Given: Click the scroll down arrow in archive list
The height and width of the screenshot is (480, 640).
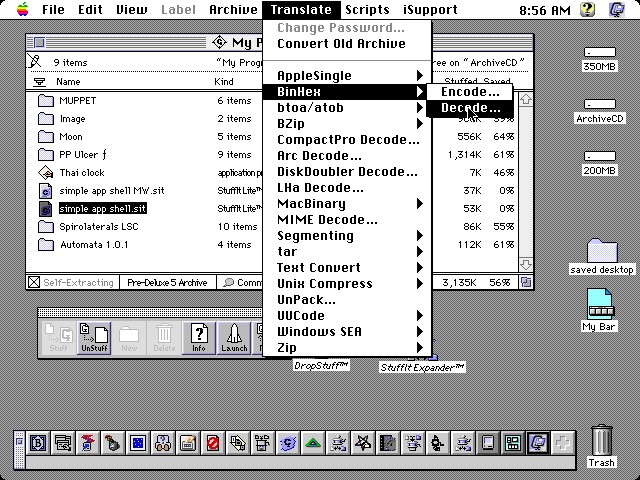Looking at the screenshot, I should click(x=526, y=265).
